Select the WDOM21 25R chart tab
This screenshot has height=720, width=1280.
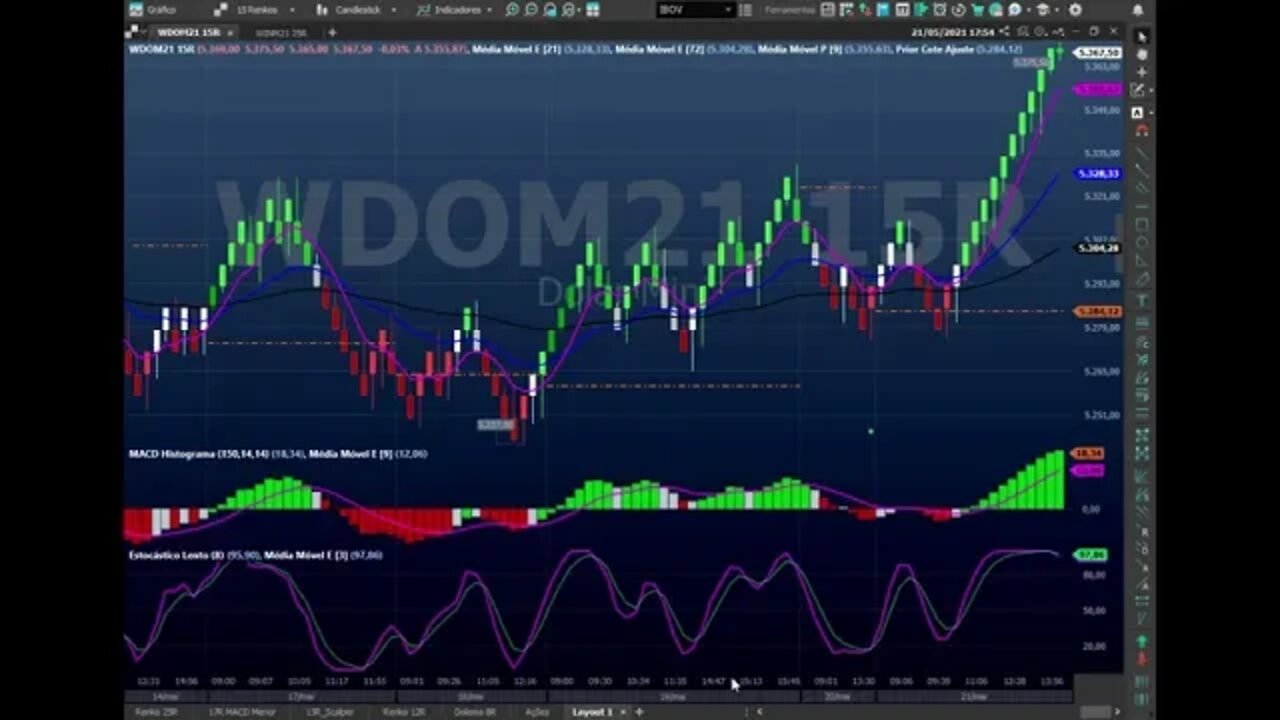point(281,32)
